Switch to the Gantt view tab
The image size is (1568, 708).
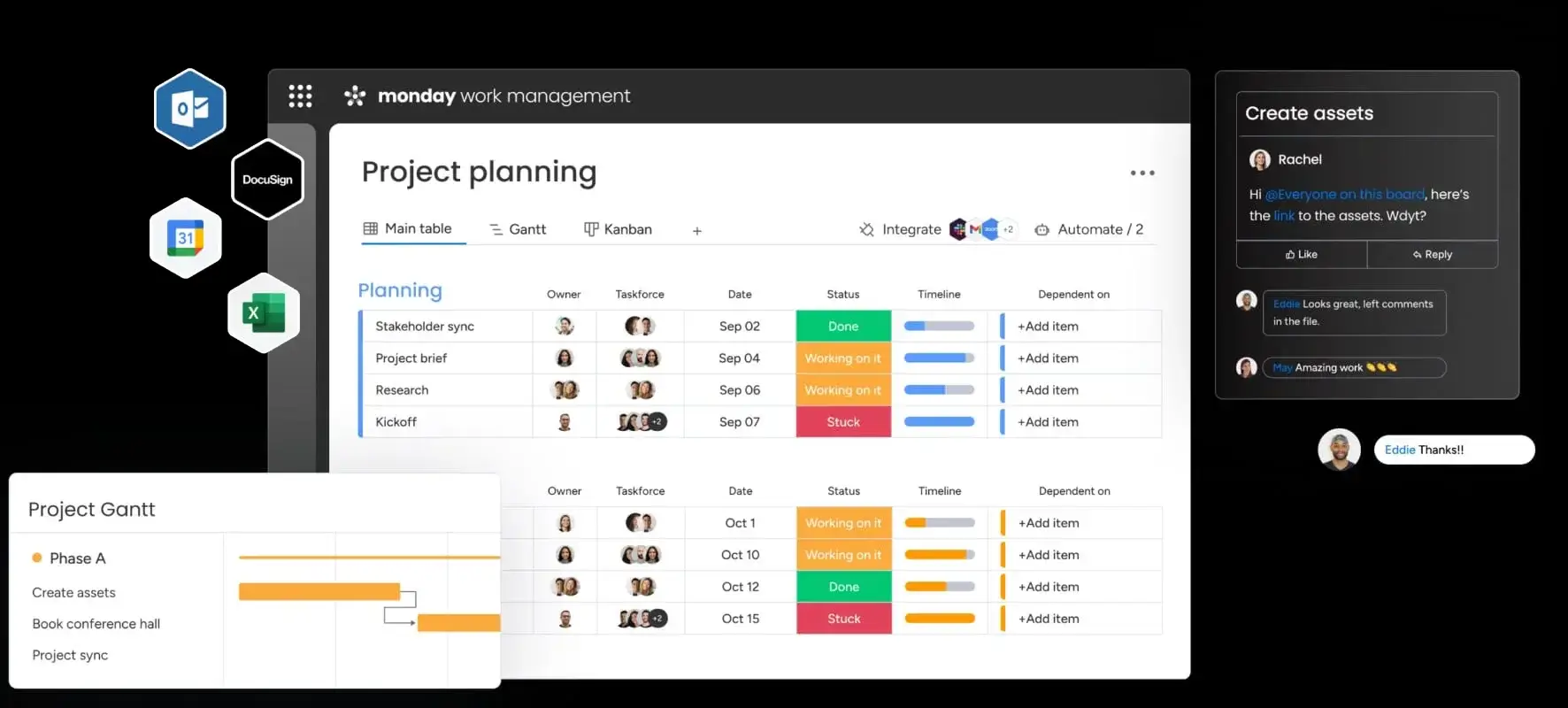coord(518,229)
